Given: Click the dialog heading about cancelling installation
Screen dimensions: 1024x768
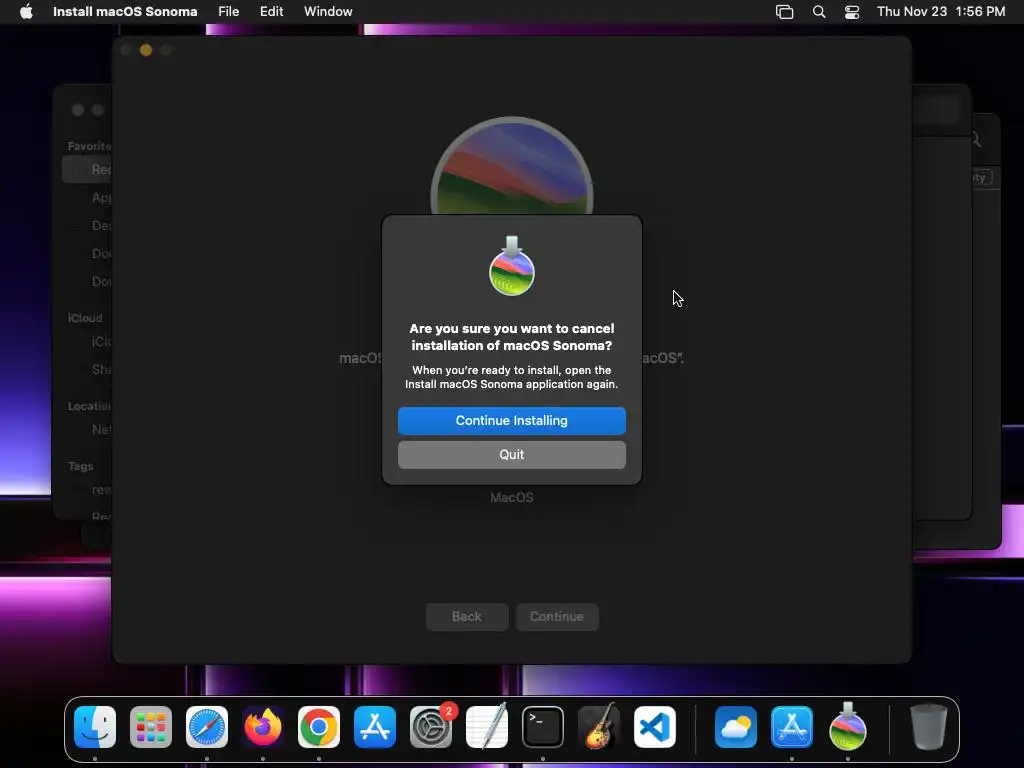Looking at the screenshot, I should (511, 337).
